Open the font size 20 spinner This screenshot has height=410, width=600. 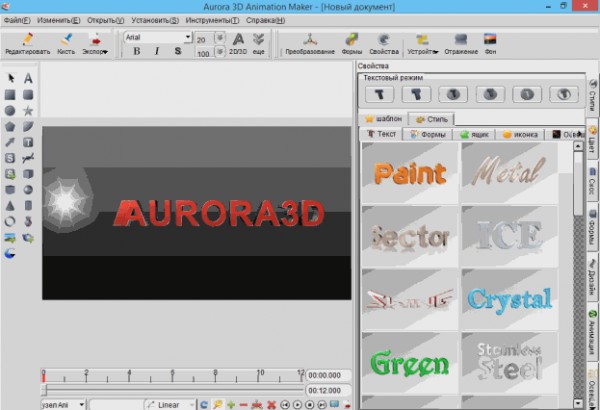point(220,38)
